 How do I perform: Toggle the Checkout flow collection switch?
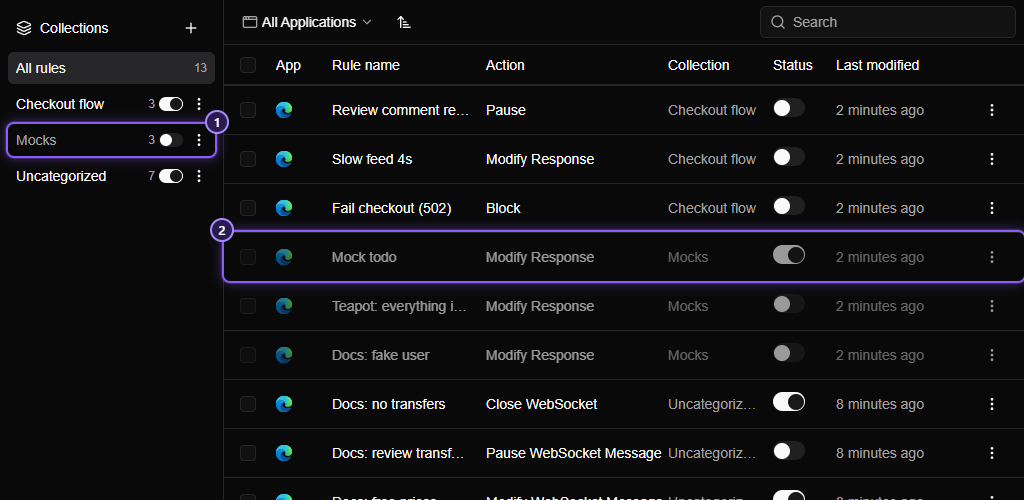tap(171, 104)
